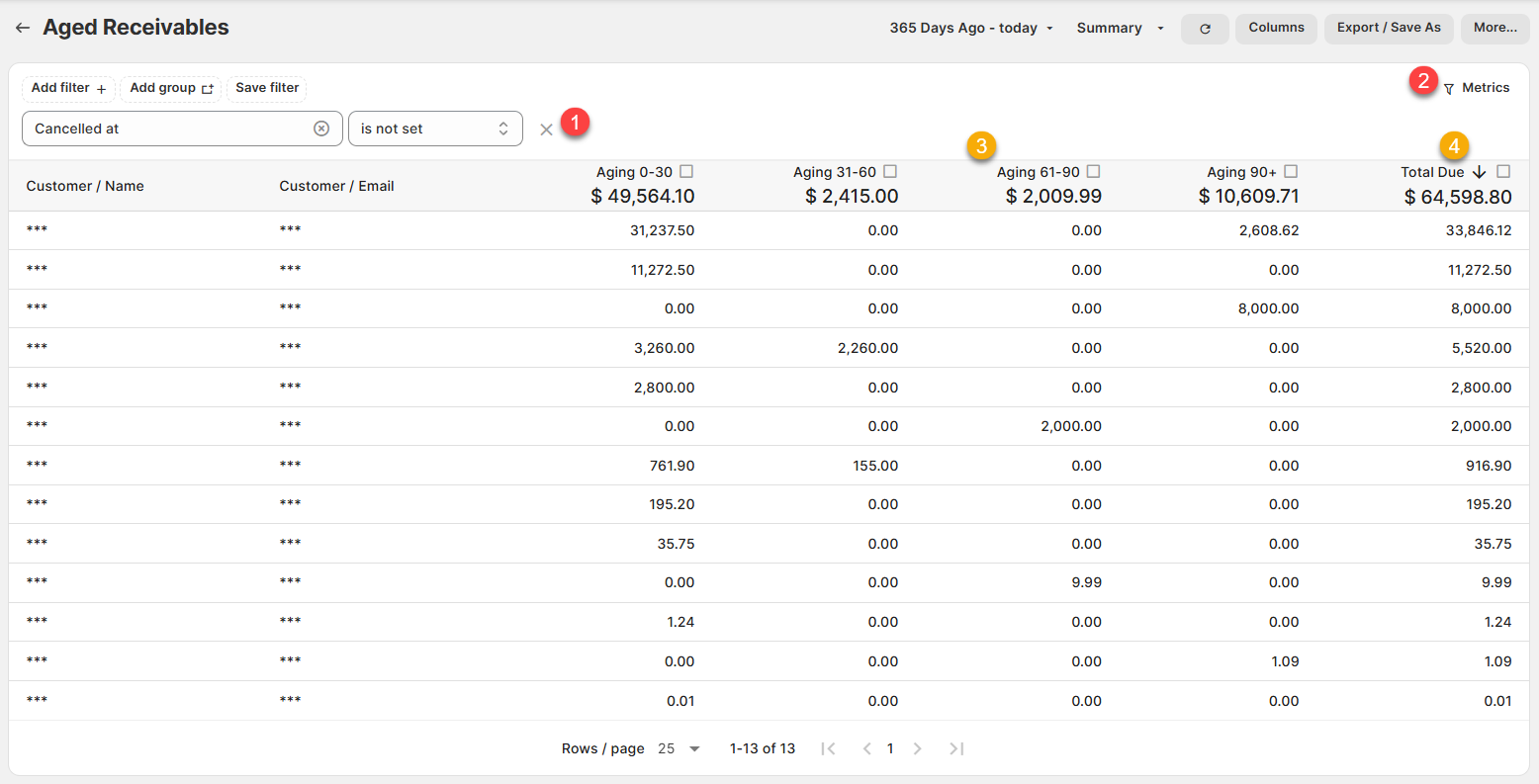Check the Aging 31-60 column checkbox
The width and height of the screenshot is (1539, 784).
[890, 171]
